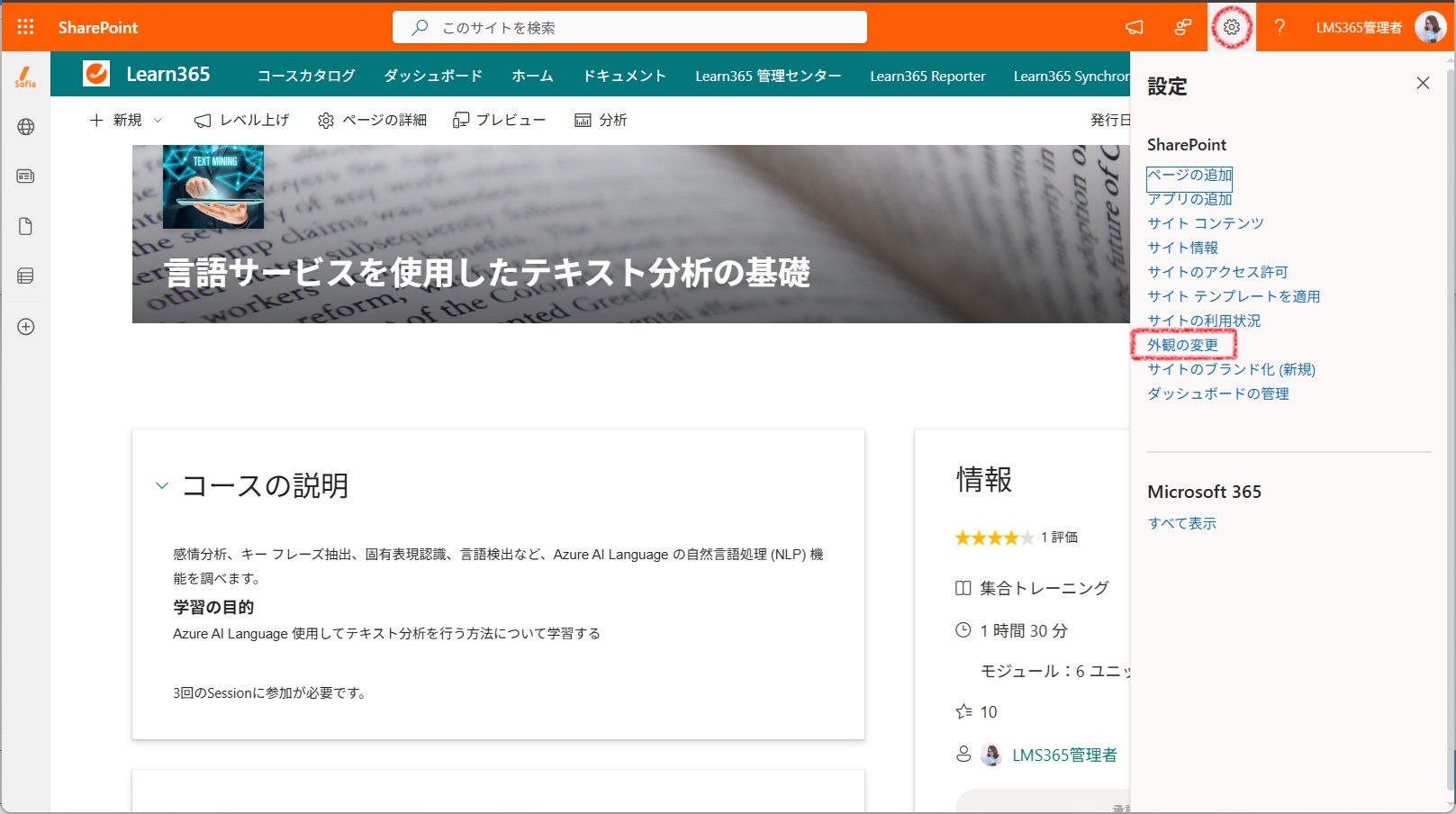
Task: Go to the ホーム navigation tab
Action: (532, 76)
